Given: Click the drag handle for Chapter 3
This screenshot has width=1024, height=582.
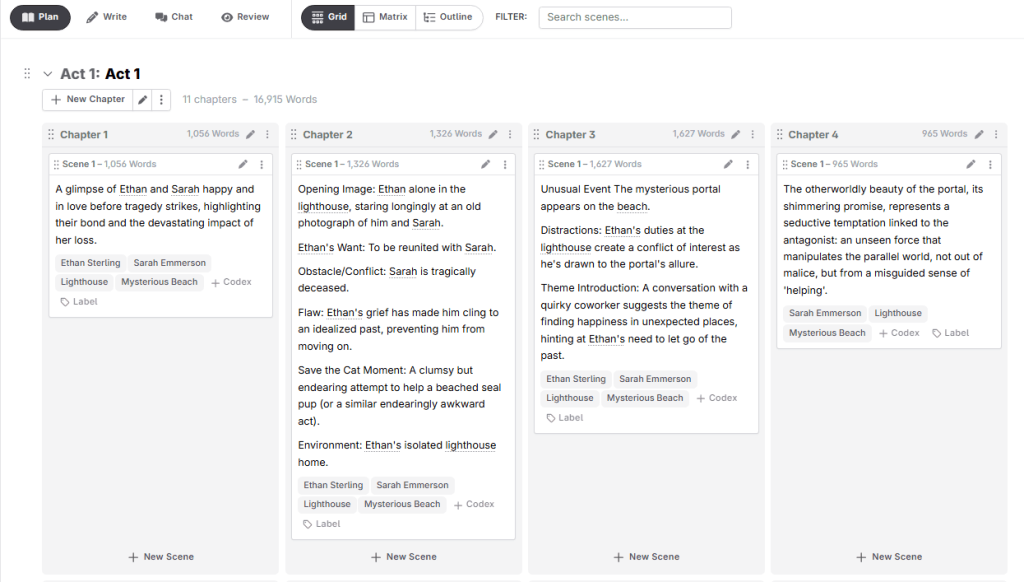Looking at the screenshot, I should click(x=536, y=134).
